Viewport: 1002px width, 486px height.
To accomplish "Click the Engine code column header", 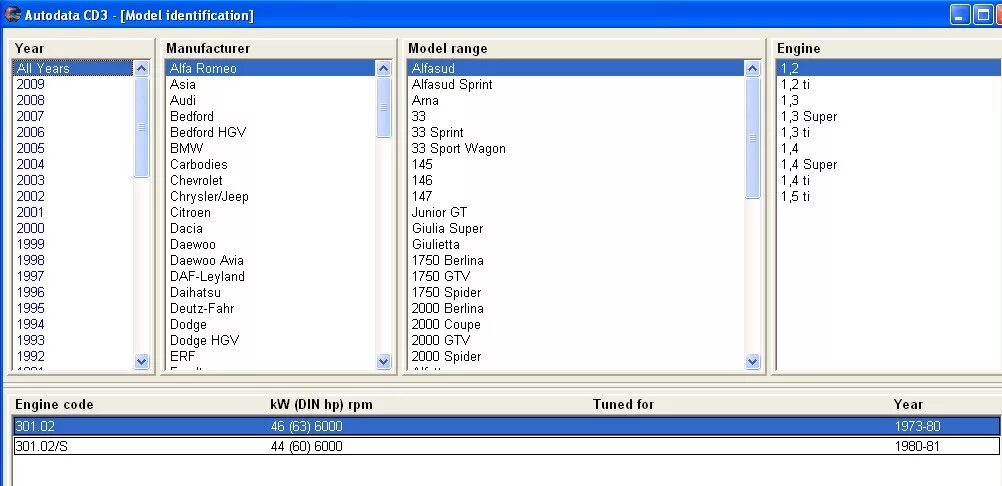I will tap(54, 404).
